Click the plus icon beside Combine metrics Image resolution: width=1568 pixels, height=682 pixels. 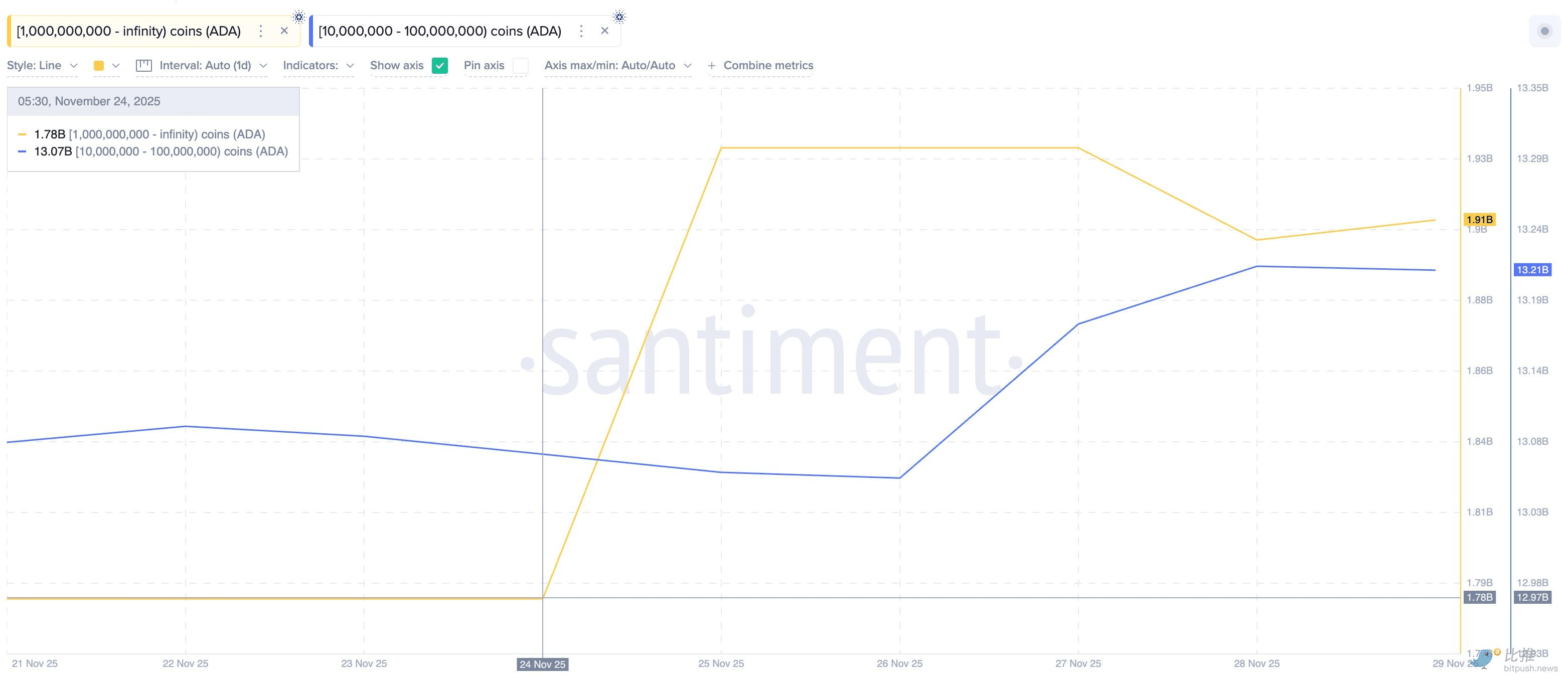tap(711, 66)
